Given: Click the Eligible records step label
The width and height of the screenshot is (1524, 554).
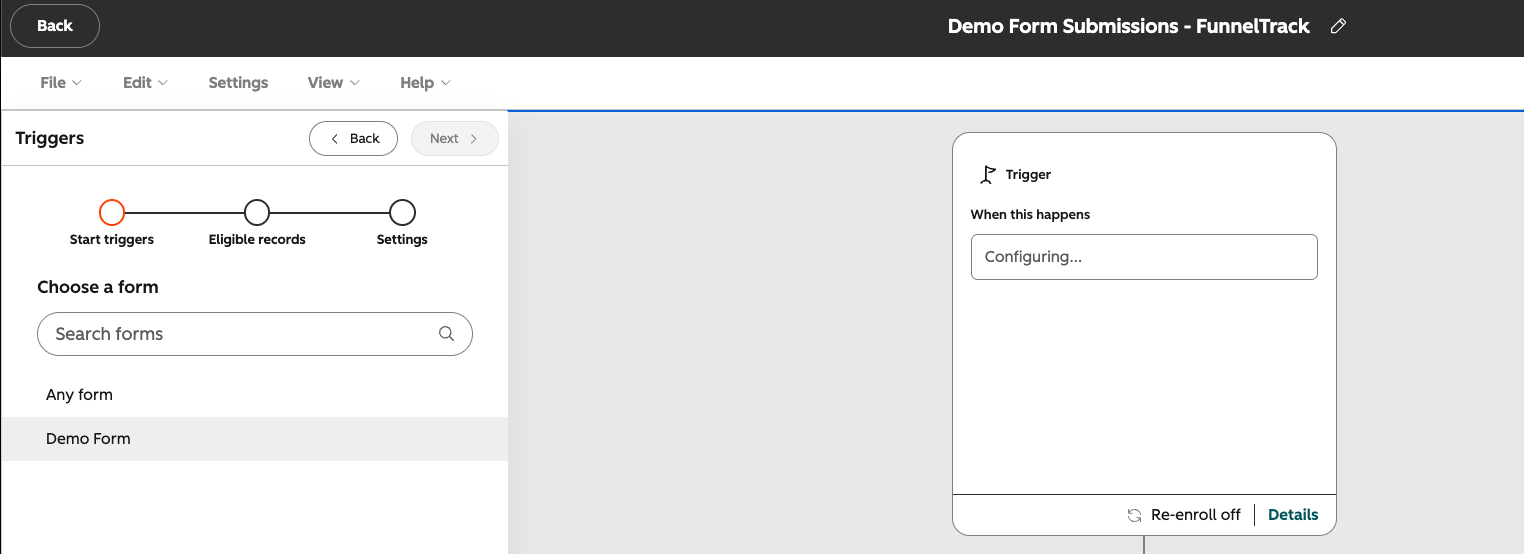Looking at the screenshot, I should point(257,240).
